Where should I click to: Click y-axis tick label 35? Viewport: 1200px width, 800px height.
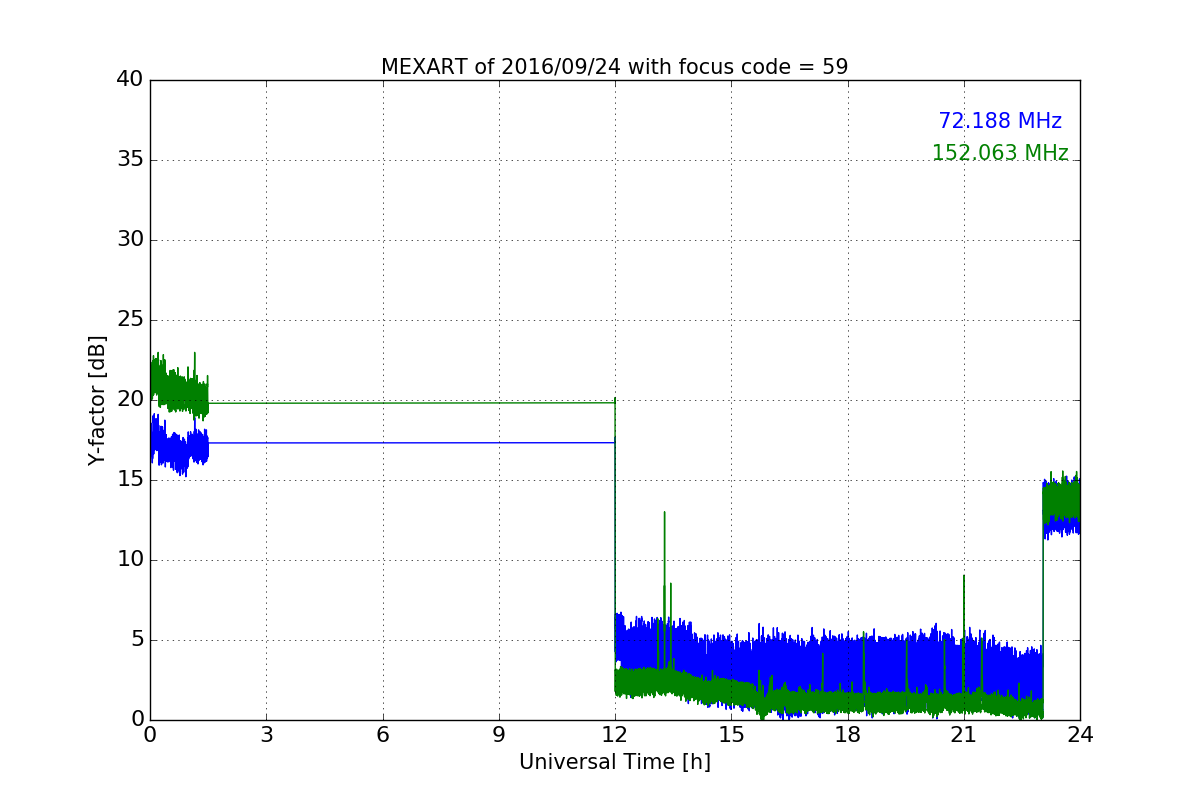(129, 160)
